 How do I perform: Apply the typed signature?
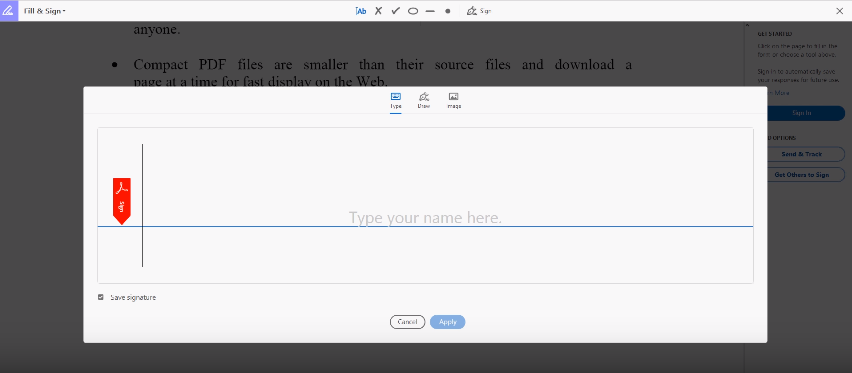[x=448, y=322]
